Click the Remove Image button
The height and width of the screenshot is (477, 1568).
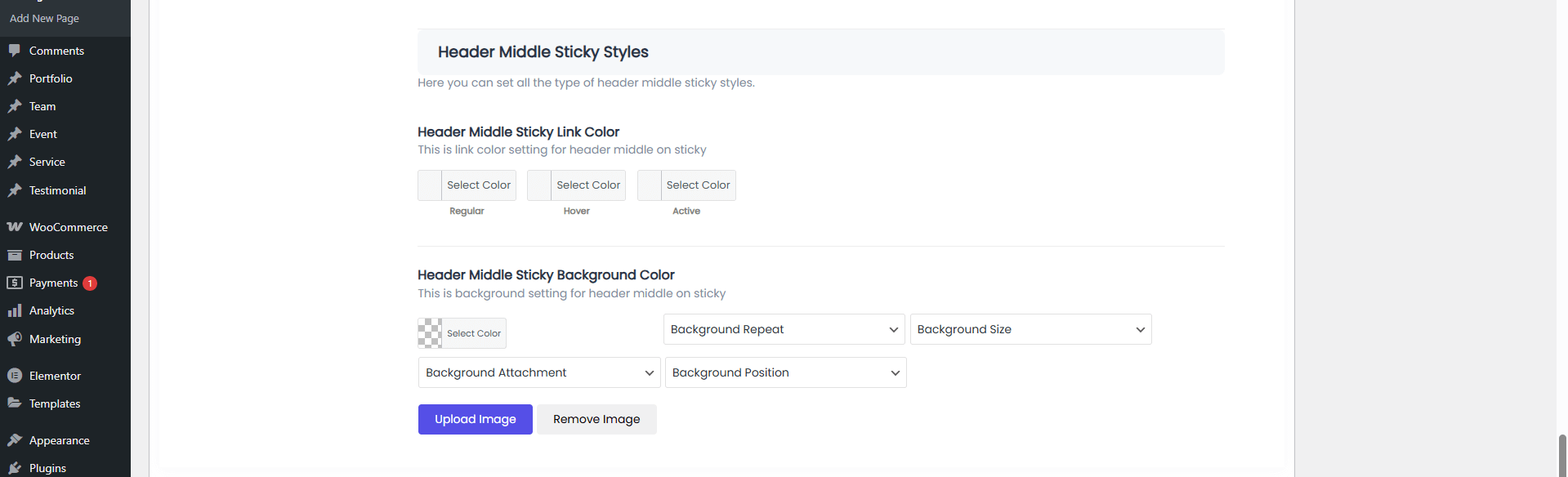coord(596,419)
